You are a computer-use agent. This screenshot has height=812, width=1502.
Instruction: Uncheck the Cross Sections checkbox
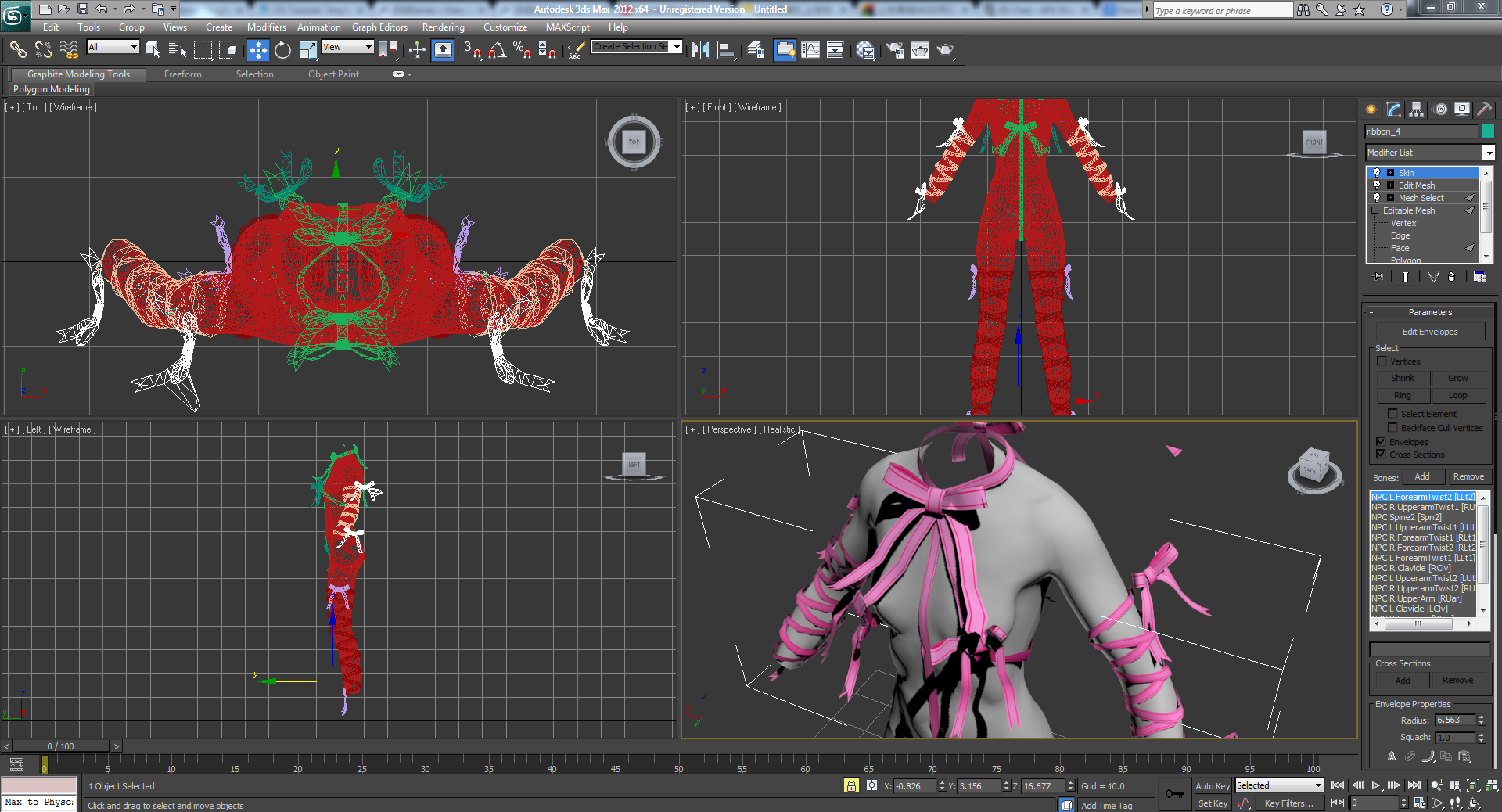1382,455
